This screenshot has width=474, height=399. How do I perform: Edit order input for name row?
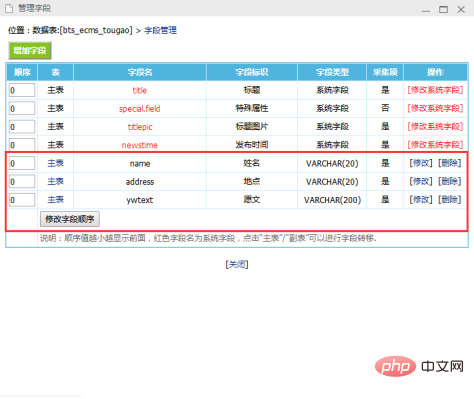22,163
